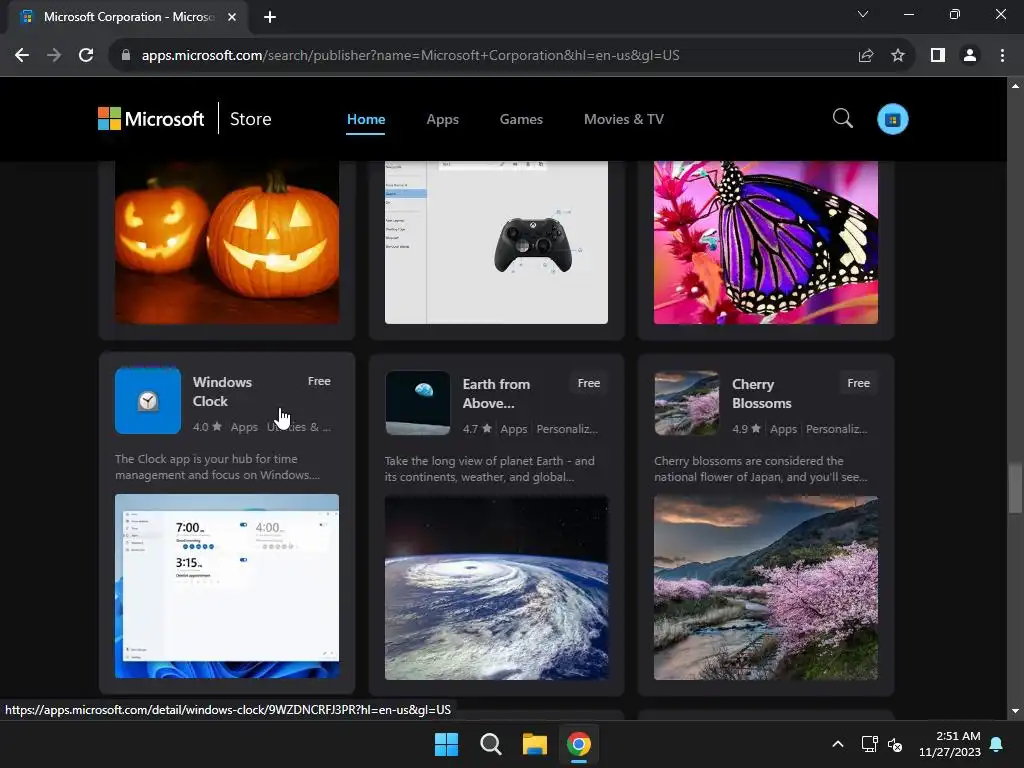
Task: Click the scrollbar up arrow
Action: tap(1015, 86)
